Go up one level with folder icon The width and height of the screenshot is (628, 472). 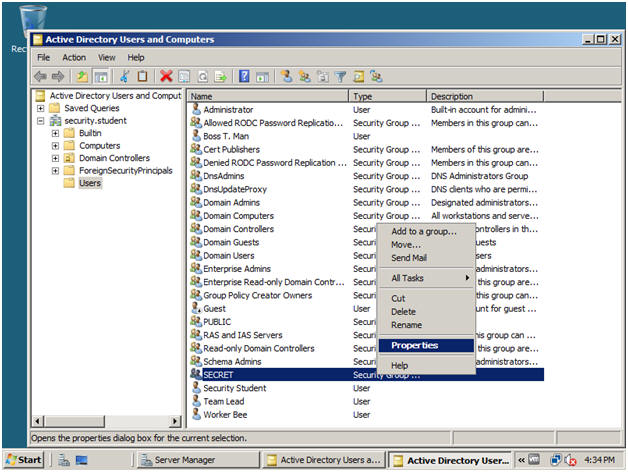click(x=82, y=76)
